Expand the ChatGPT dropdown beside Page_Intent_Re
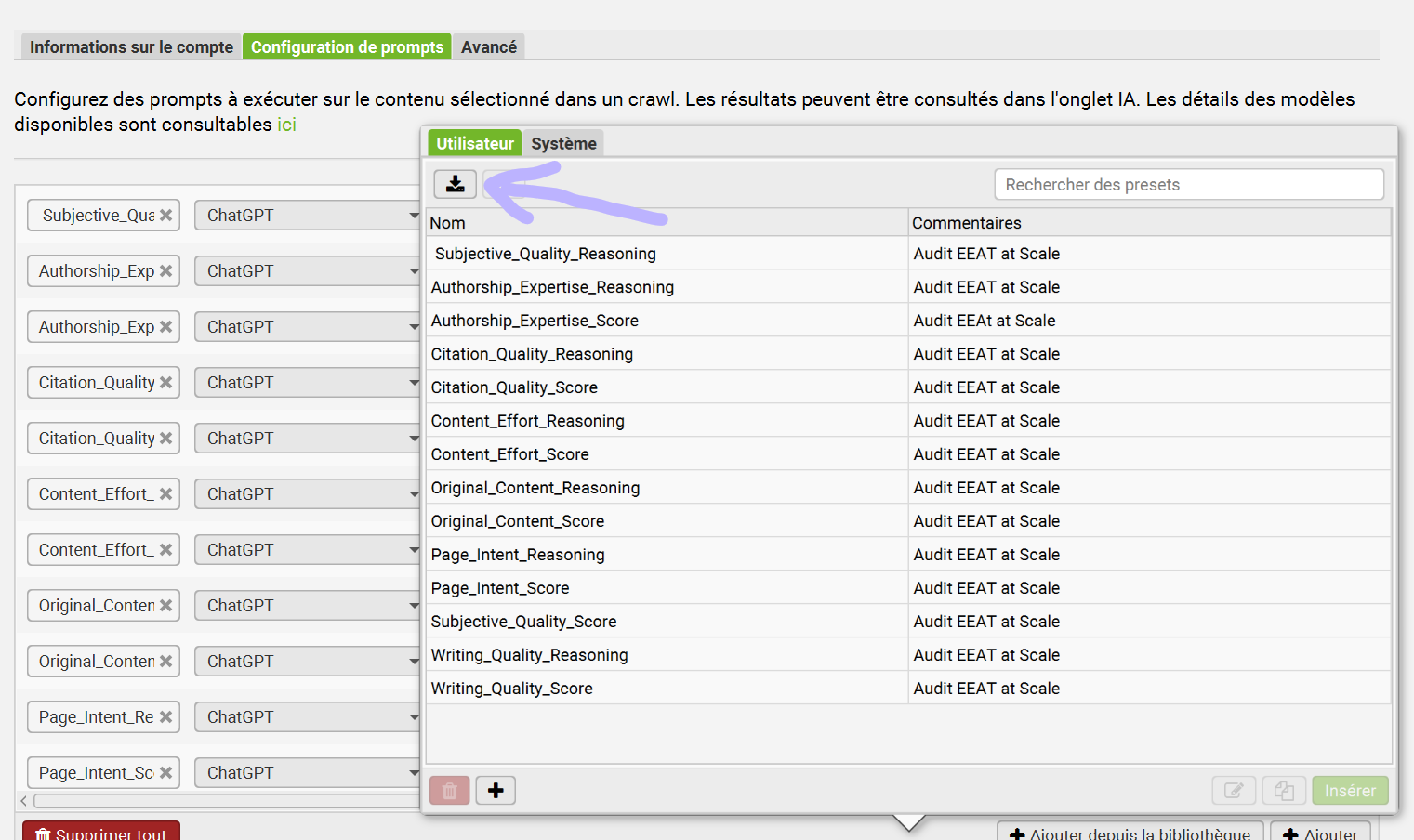1414x840 pixels. (x=307, y=717)
